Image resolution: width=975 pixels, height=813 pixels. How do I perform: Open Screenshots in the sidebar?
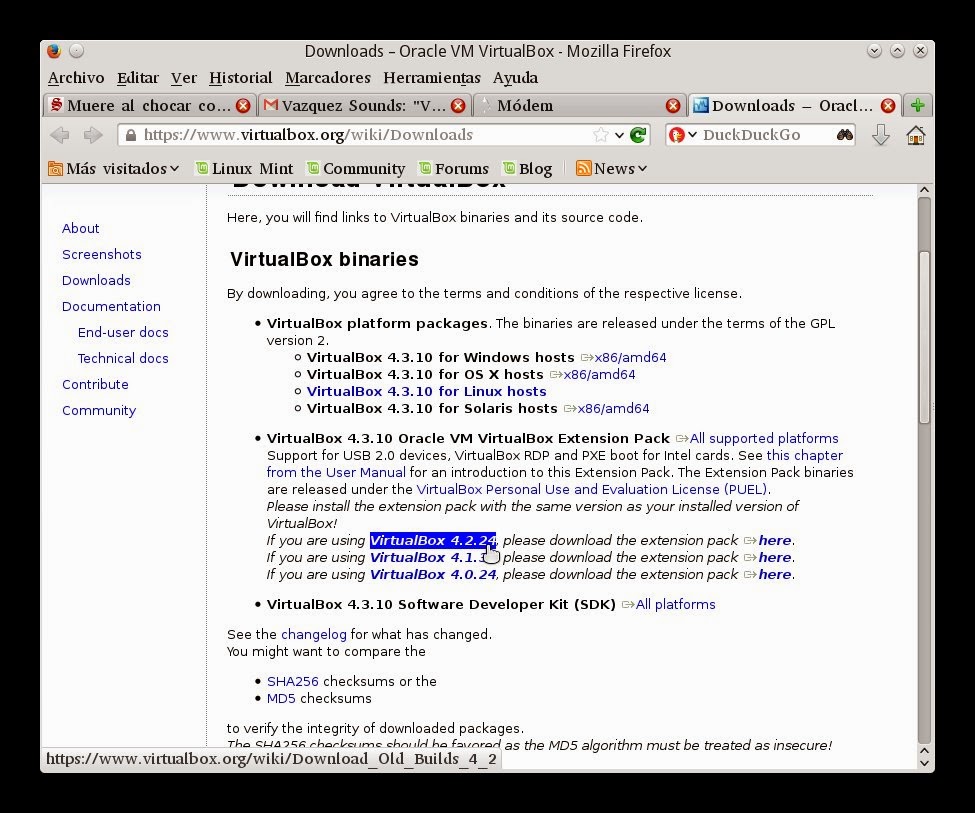(101, 254)
